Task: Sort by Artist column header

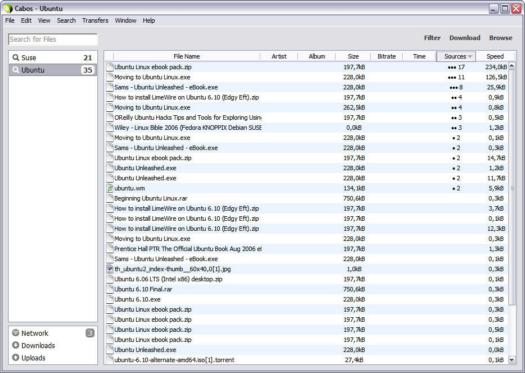Action: (279, 56)
